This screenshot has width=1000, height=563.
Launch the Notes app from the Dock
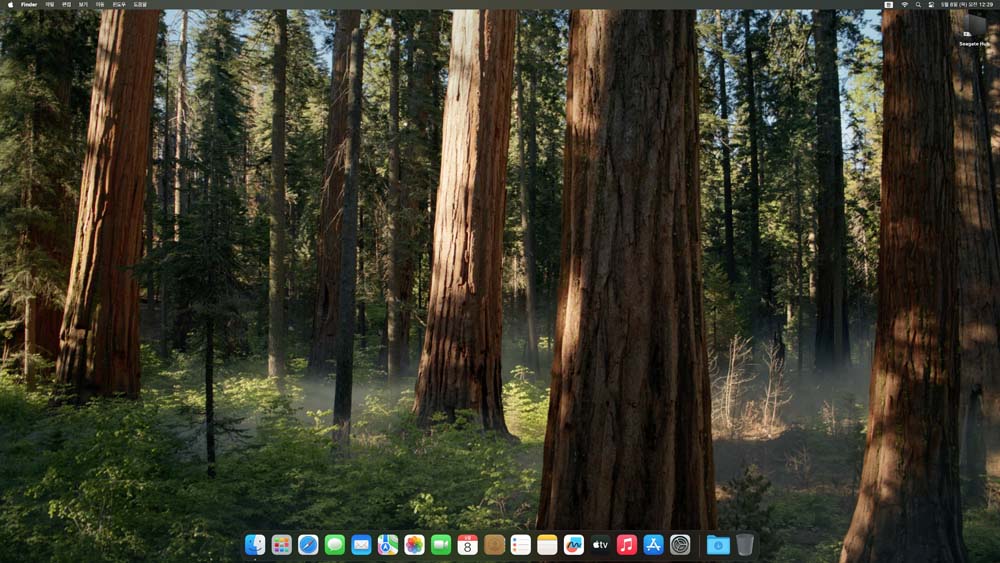(547, 545)
